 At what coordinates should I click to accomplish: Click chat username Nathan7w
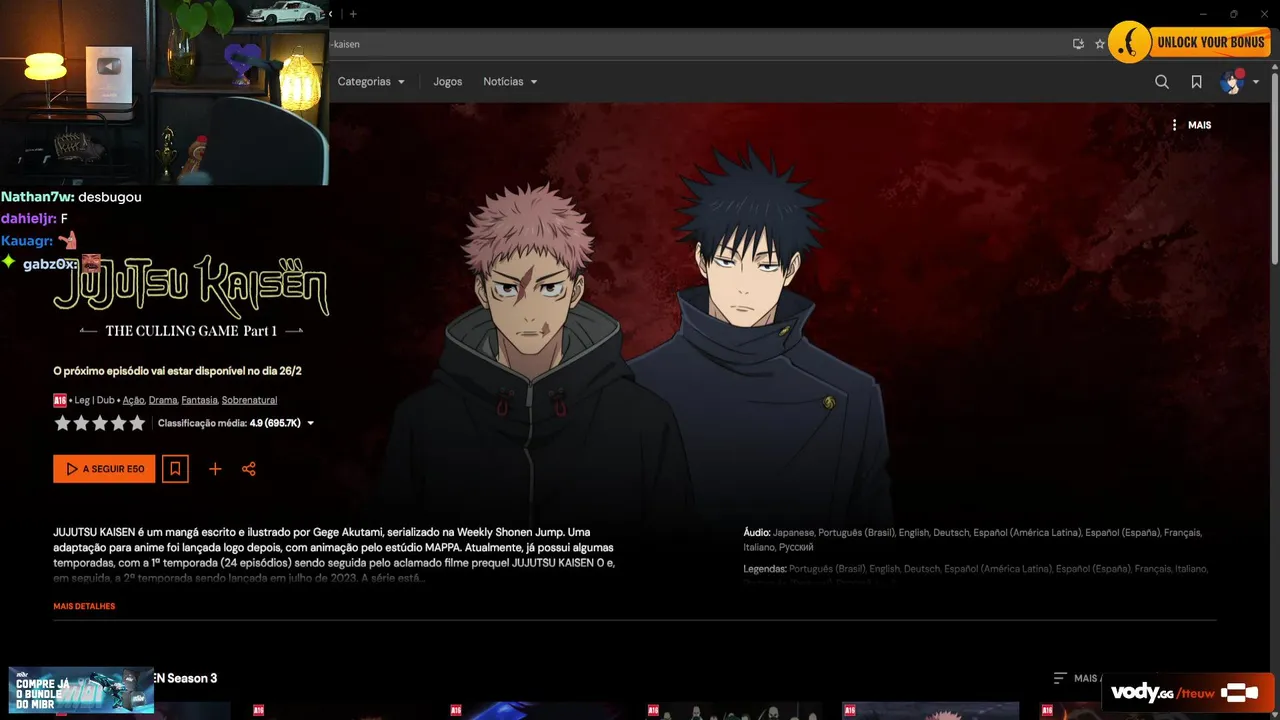(x=38, y=197)
